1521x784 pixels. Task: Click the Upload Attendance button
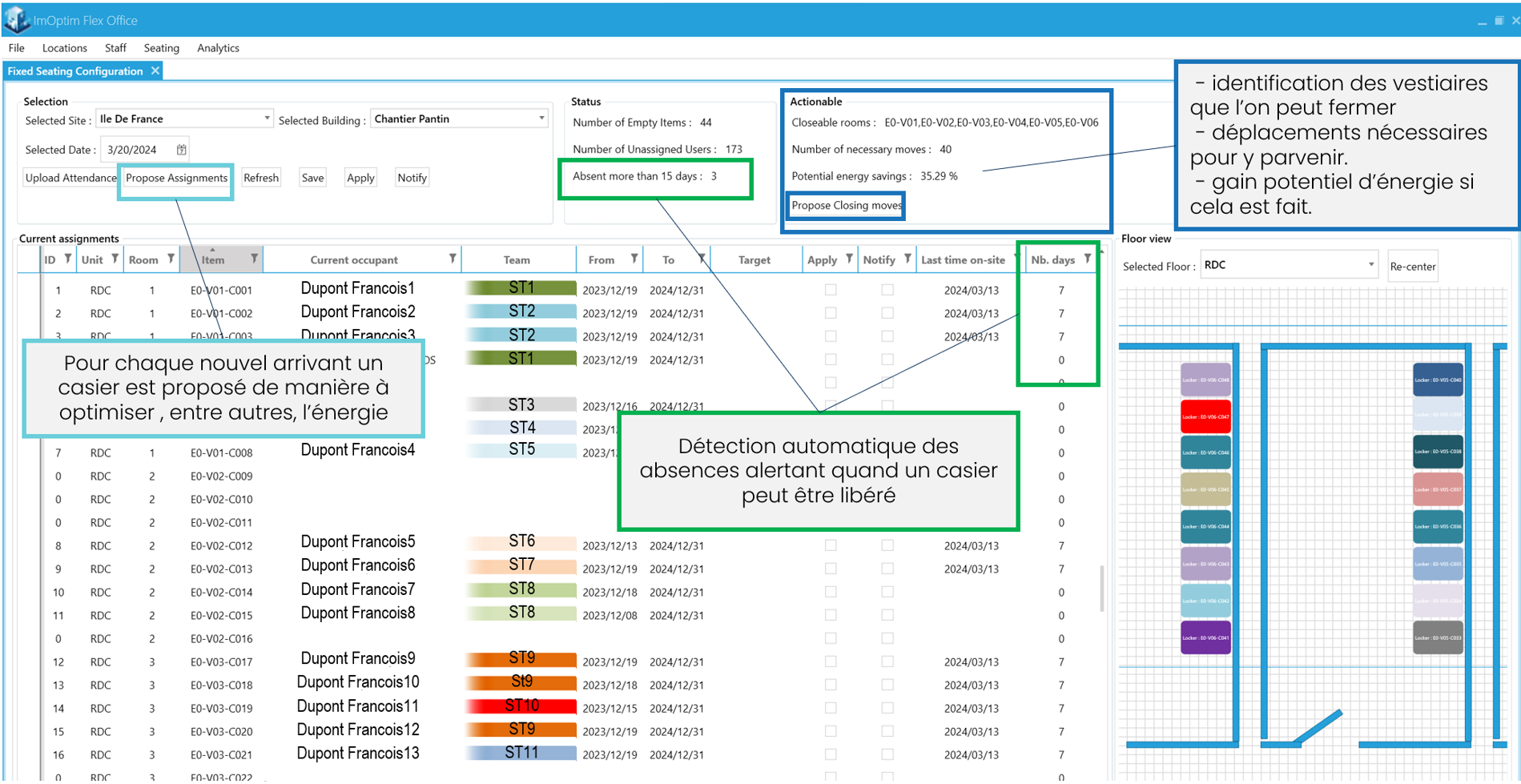pos(70,177)
